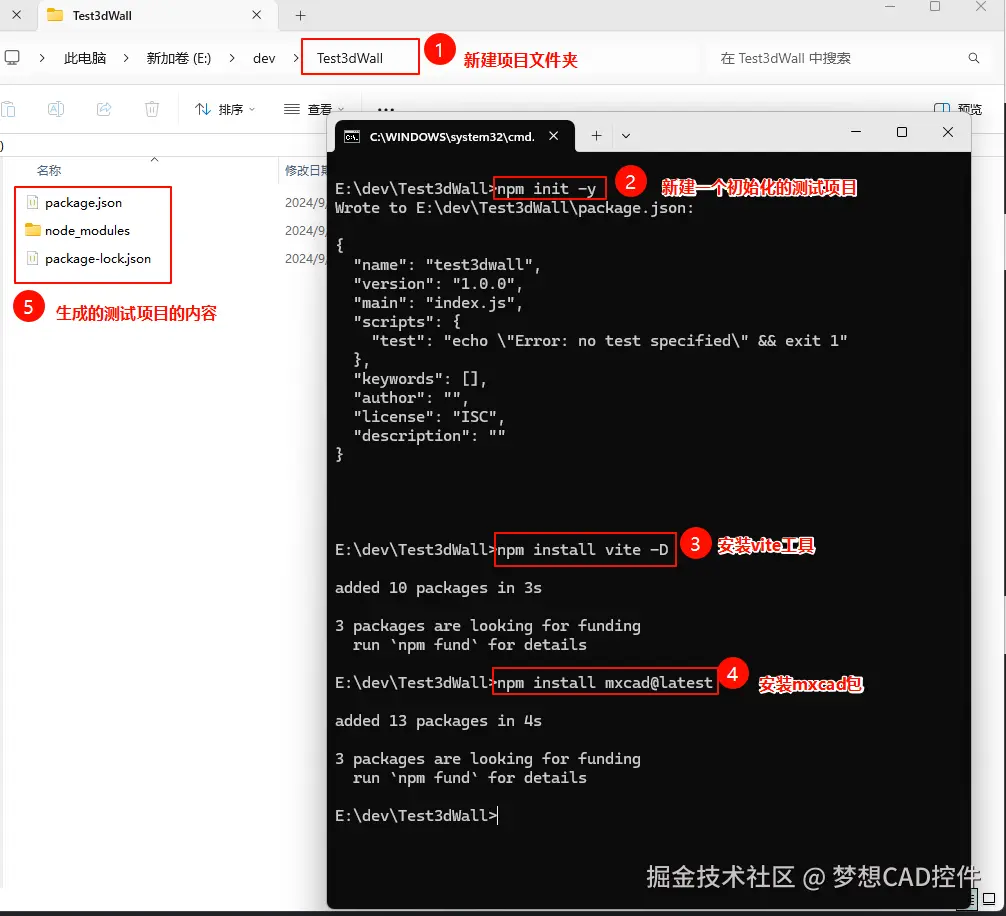
Task: Click the 'added 10 packages in 3s' line
Action: (x=438, y=588)
